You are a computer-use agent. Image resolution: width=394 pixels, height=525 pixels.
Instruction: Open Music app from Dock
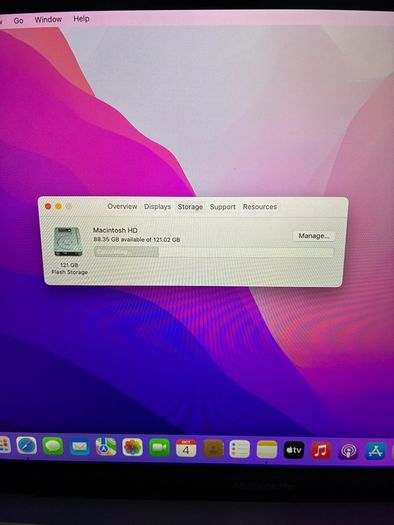point(321,450)
